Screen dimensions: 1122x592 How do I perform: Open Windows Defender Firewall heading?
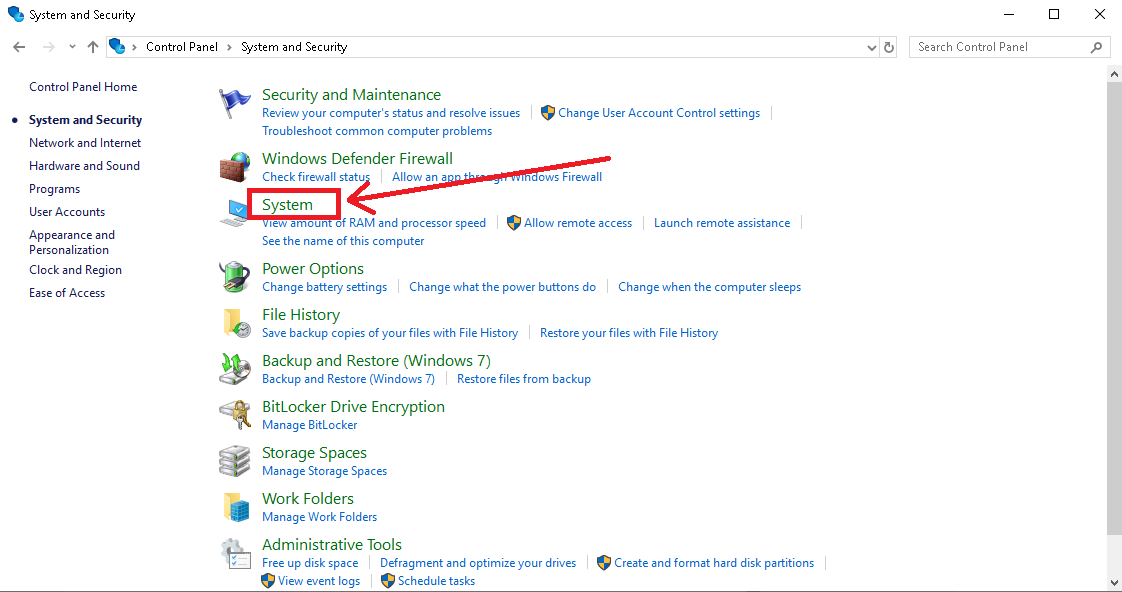pyautogui.click(x=357, y=158)
